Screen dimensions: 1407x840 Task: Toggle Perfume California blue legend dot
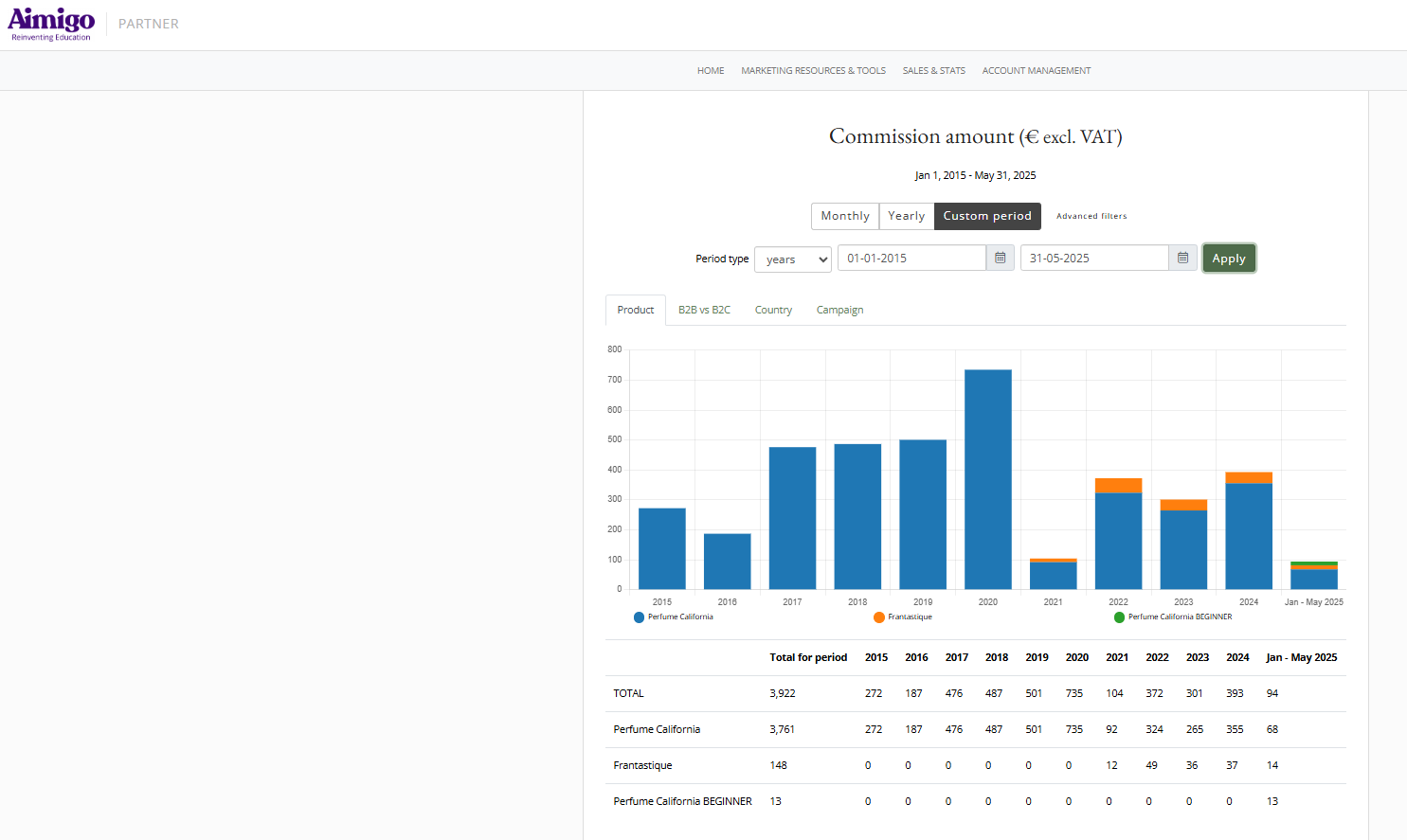(x=639, y=617)
